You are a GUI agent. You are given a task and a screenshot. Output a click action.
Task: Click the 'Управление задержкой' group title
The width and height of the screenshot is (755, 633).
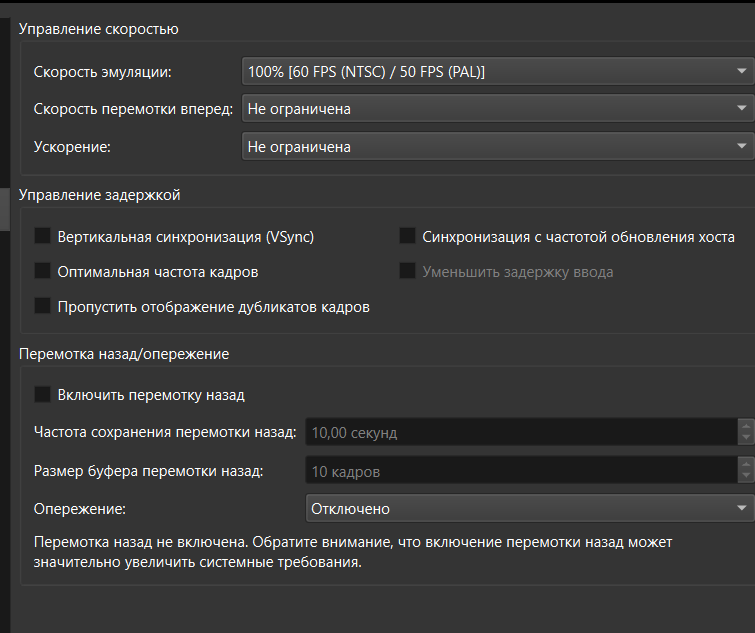coord(100,195)
